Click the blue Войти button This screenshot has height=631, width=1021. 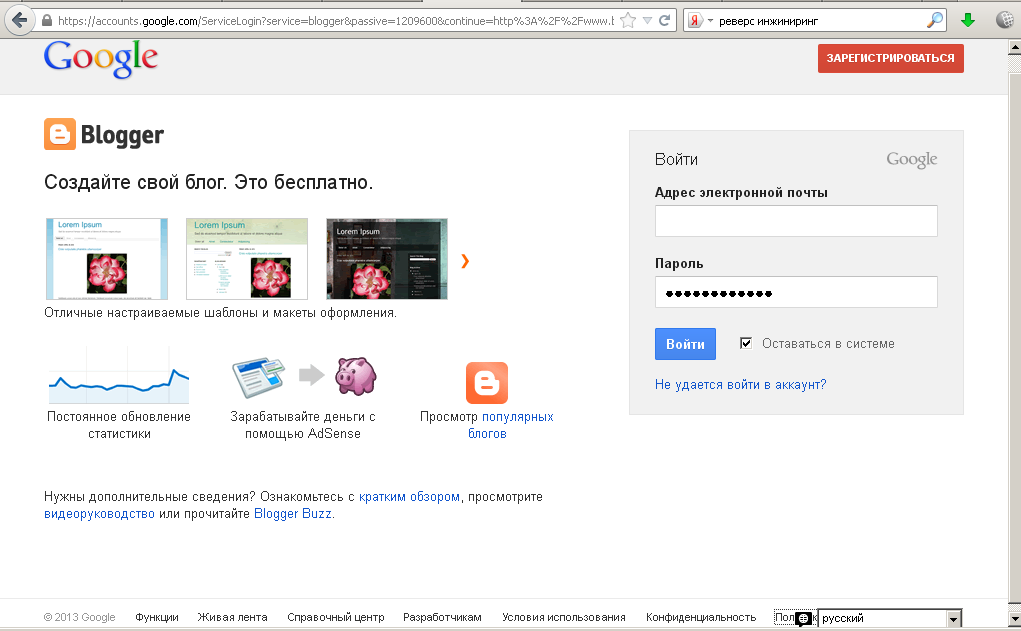[686, 344]
